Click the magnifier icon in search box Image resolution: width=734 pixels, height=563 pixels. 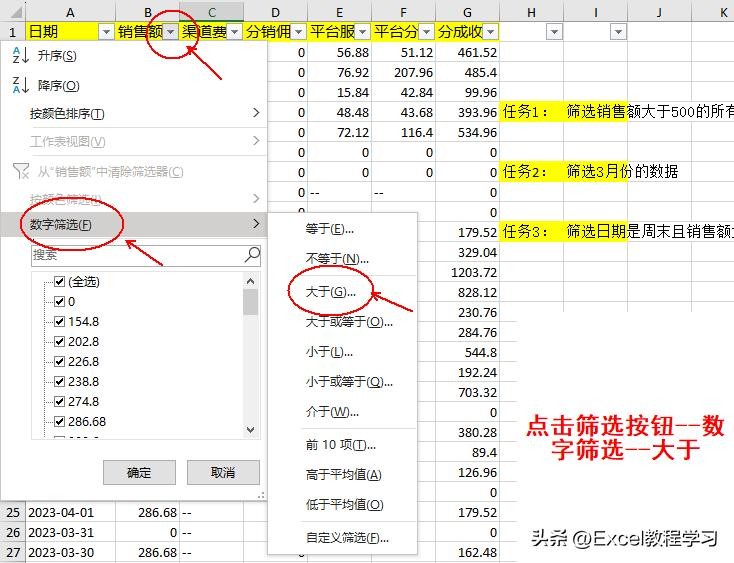pyautogui.click(x=251, y=255)
